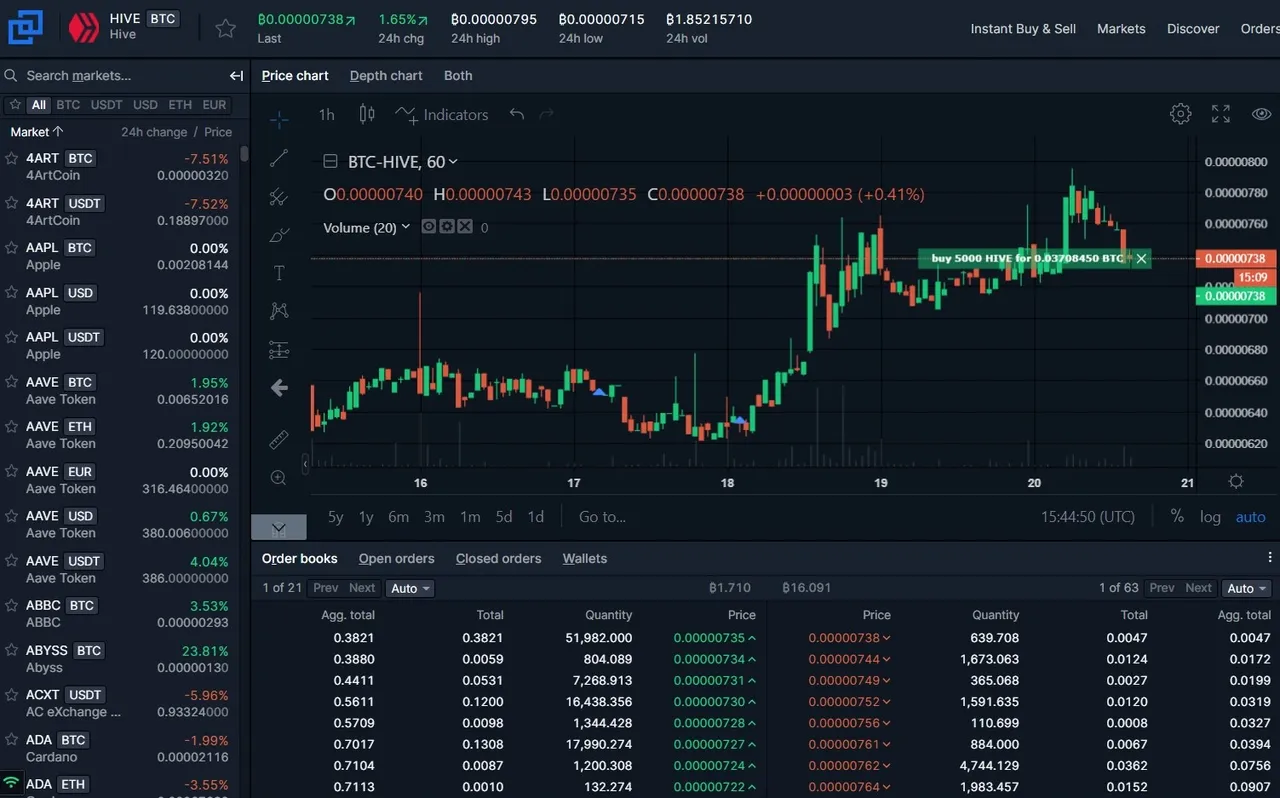
Task: Select the text annotation tool
Action: coord(279,273)
